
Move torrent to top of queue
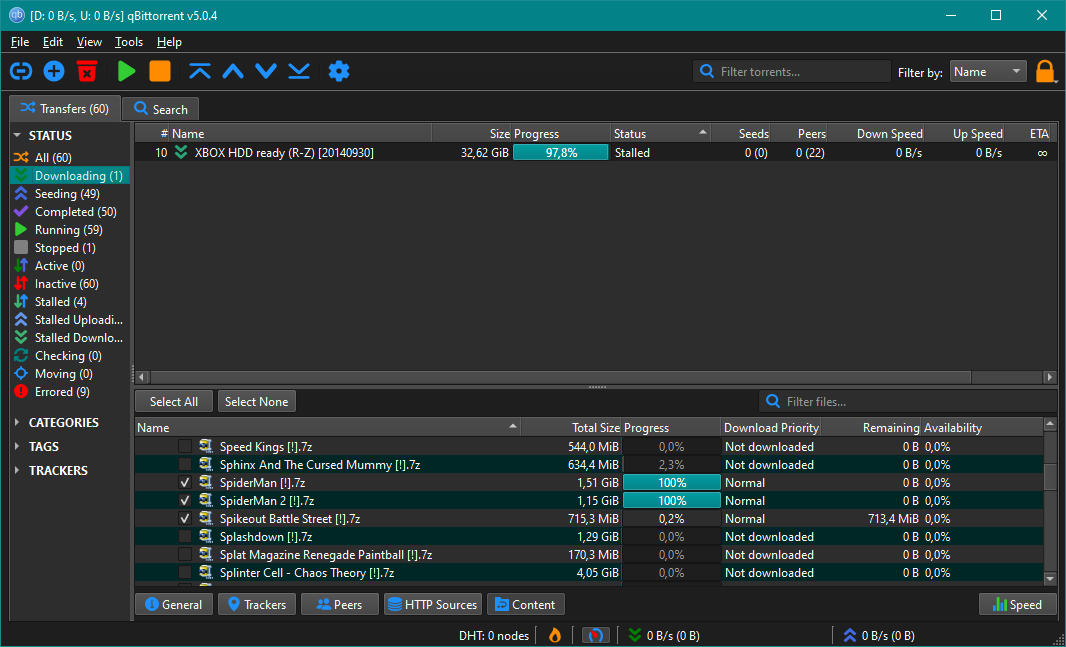coord(200,71)
